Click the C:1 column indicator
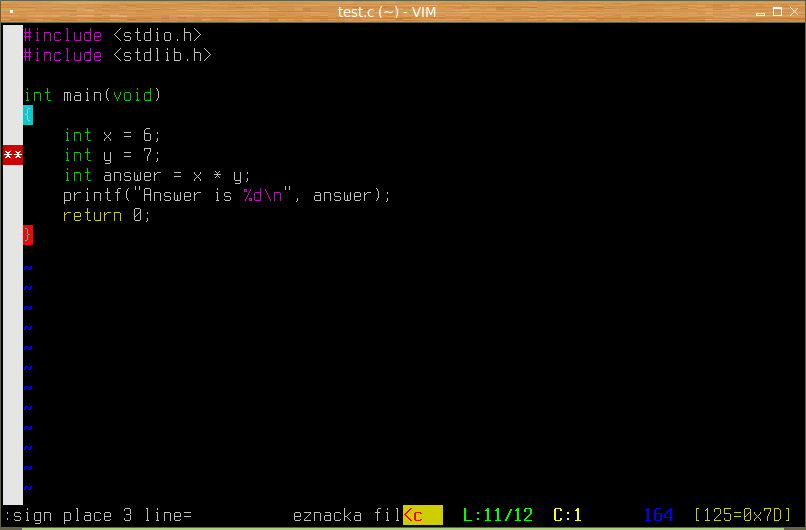 point(567,515)
